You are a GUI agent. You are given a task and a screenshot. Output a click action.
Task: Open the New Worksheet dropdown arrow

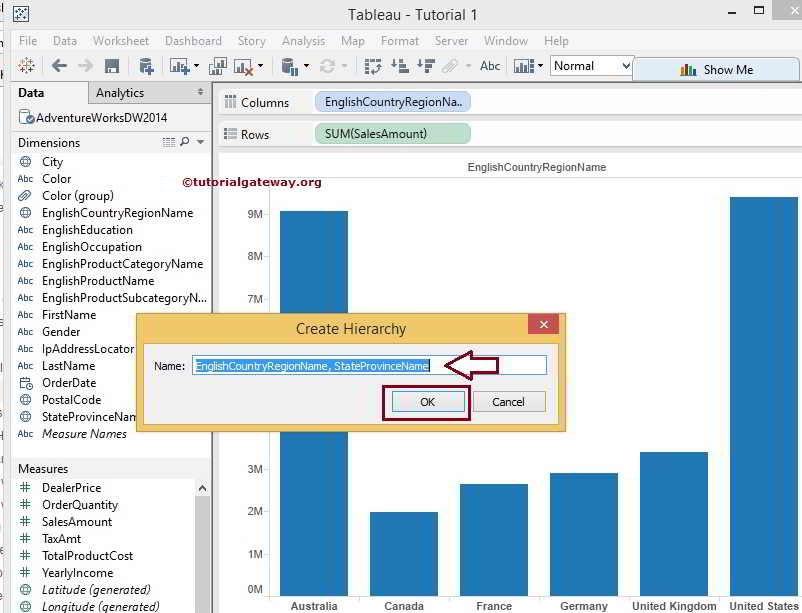click(196, 67)
